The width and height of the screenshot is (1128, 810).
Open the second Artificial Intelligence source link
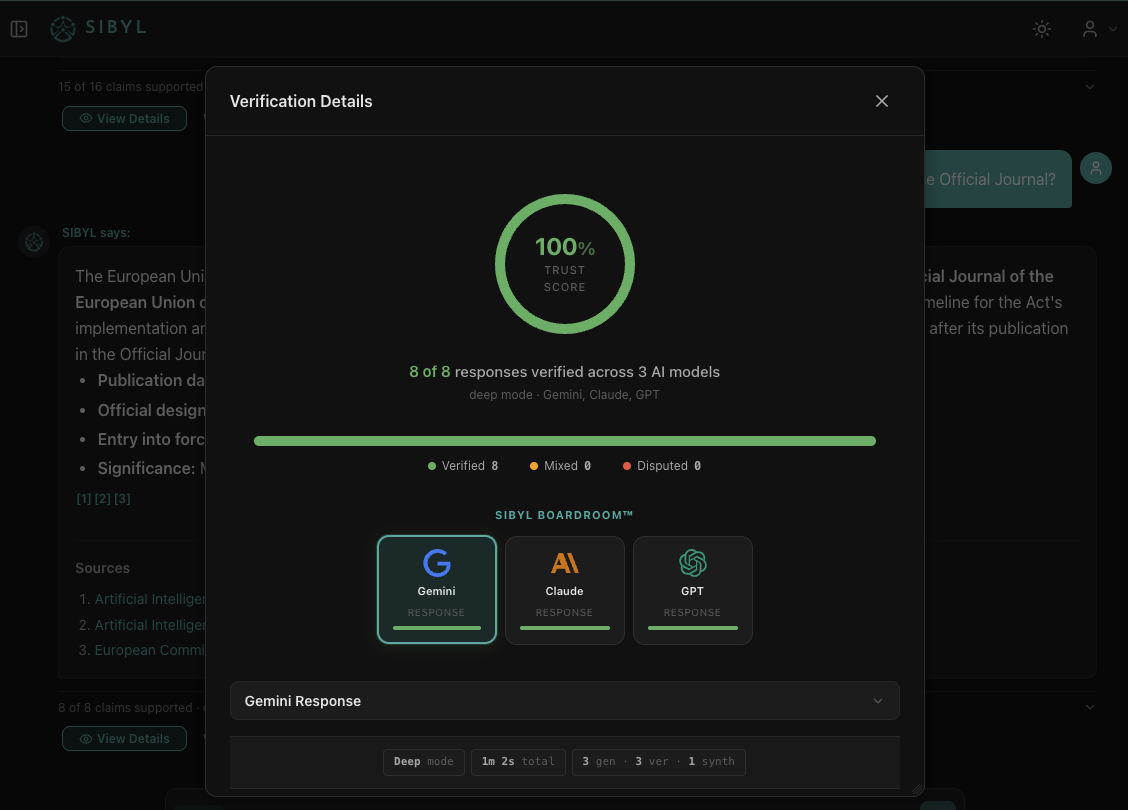(x=150, y=625)
